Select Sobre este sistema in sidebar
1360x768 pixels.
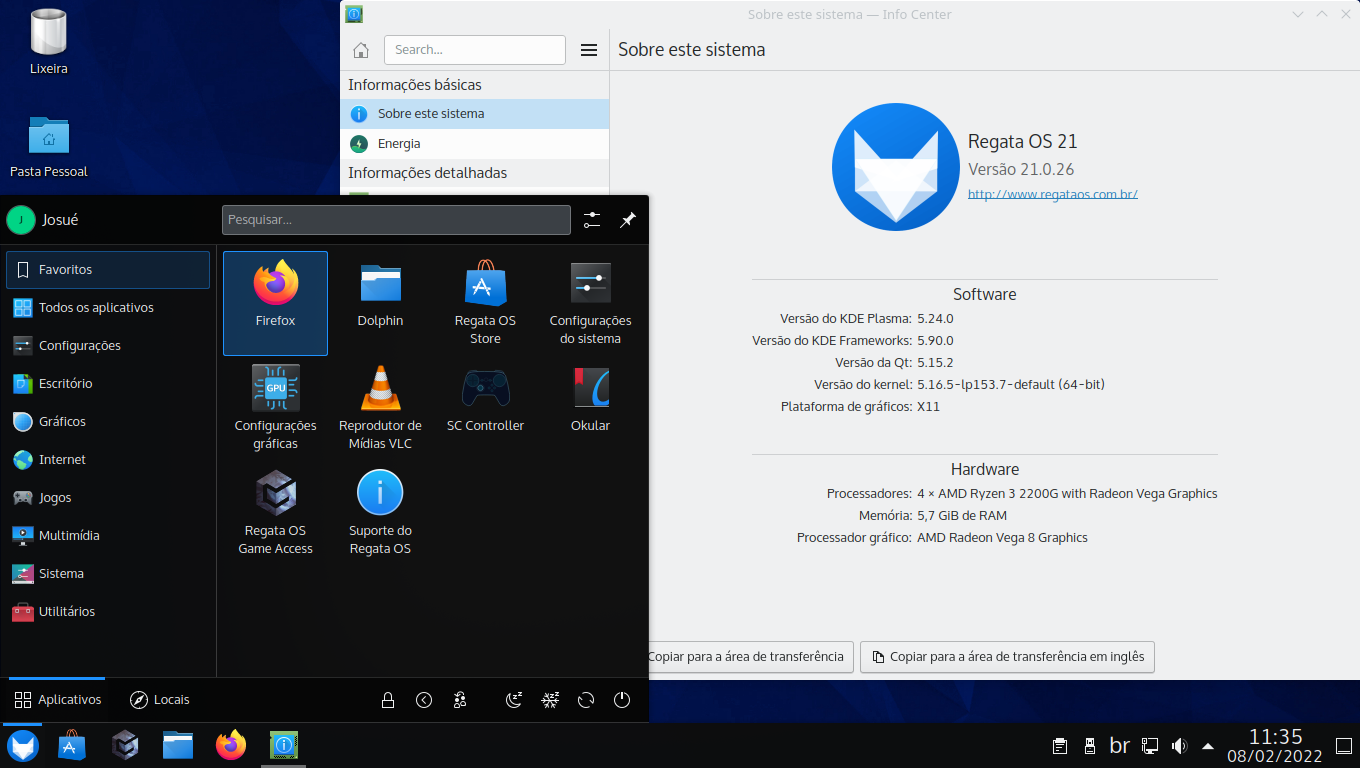(475, 114)
